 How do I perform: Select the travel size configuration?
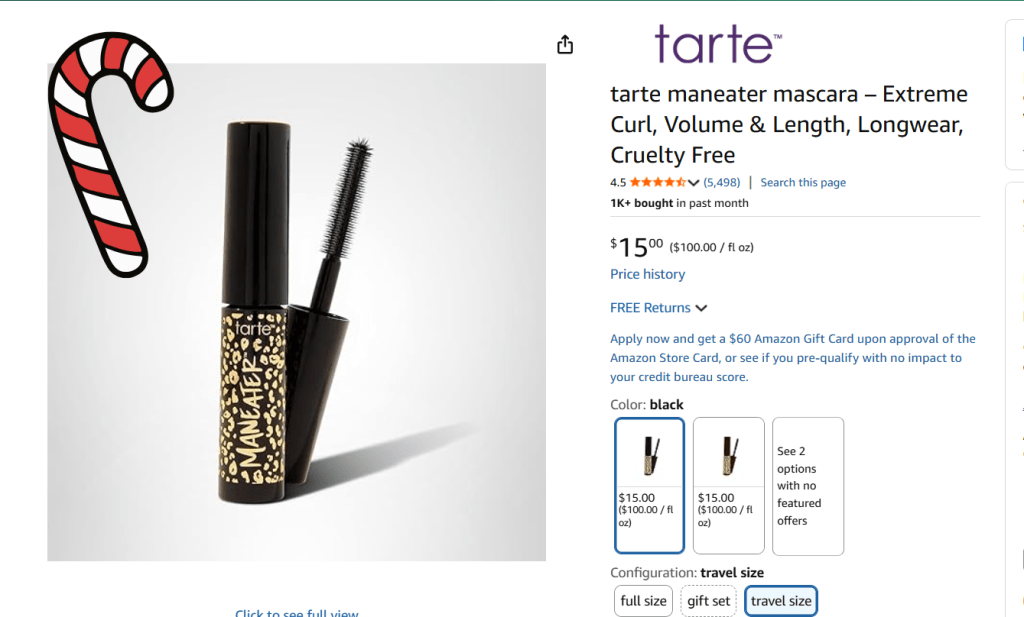point(781,601)
